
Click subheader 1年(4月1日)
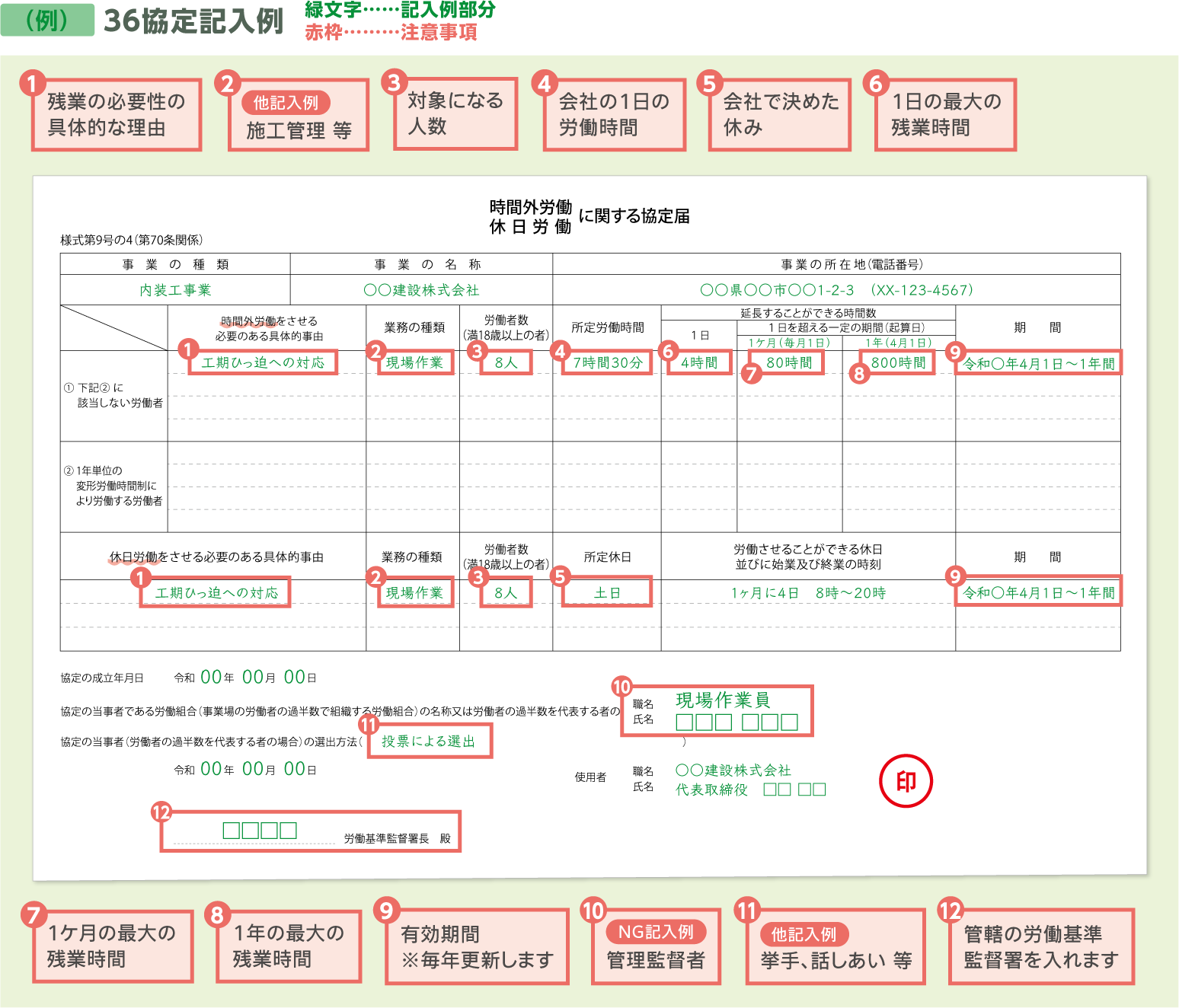[x=898, y=343]
